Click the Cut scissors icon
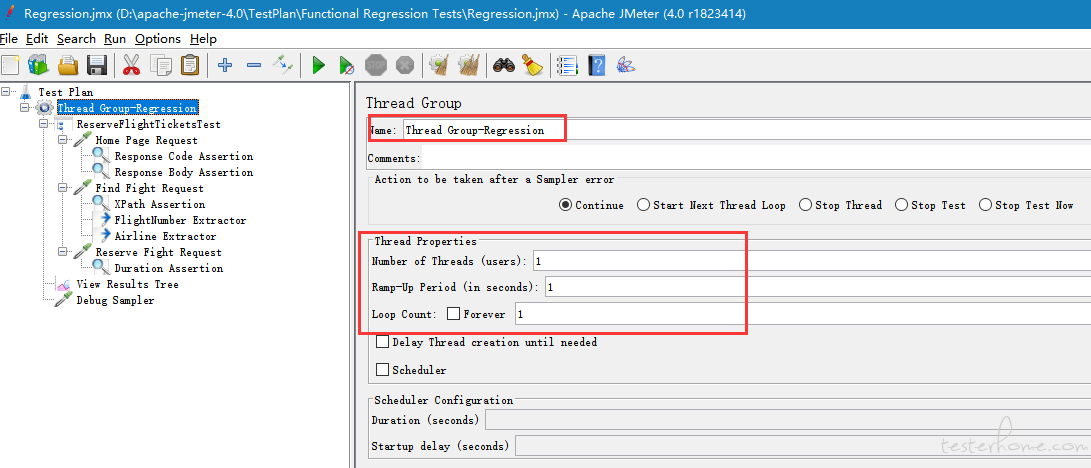This screenshot has width=1091, height=468. pos(131,65)
